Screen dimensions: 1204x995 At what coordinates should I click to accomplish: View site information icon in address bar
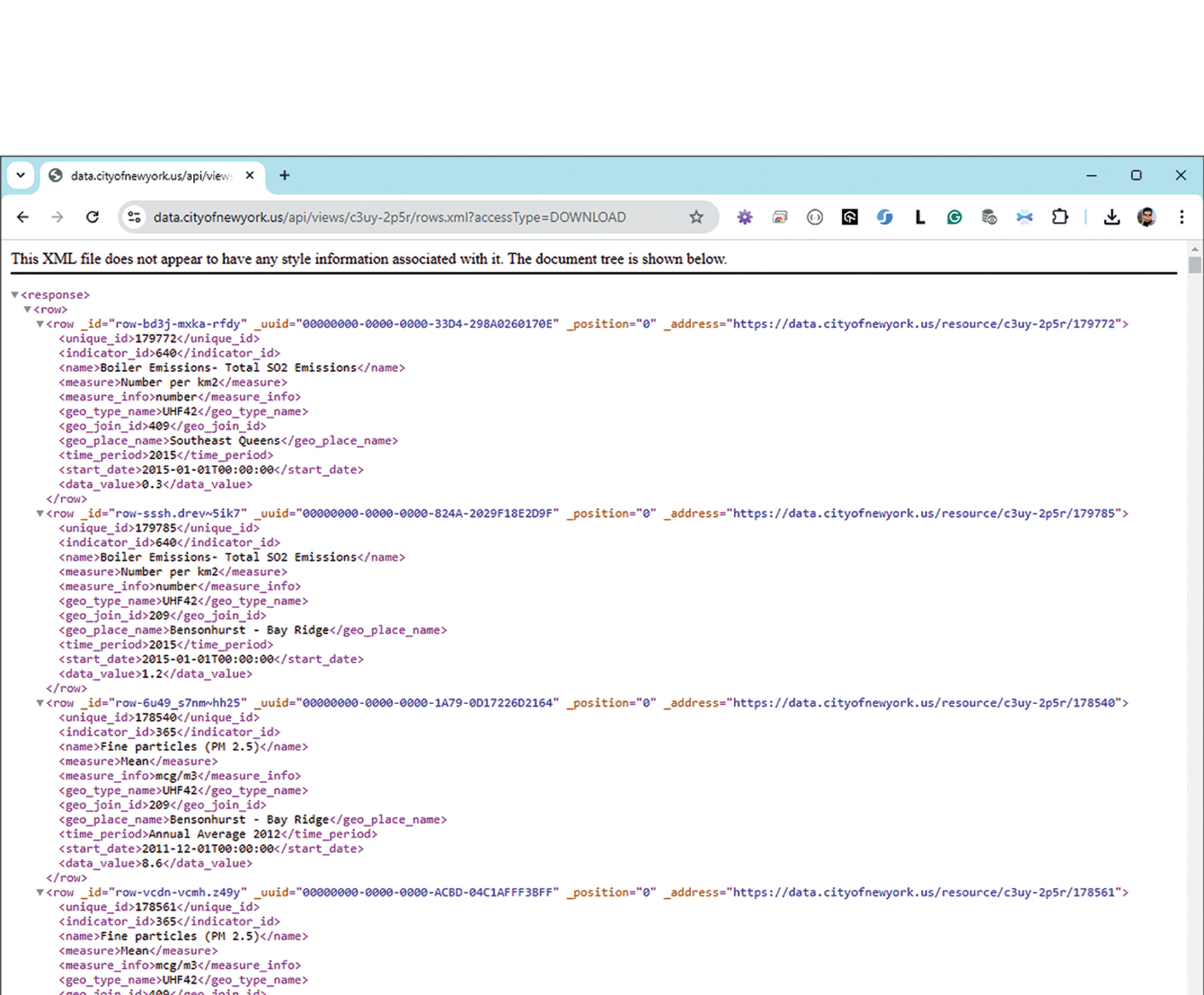coord(134,217)
